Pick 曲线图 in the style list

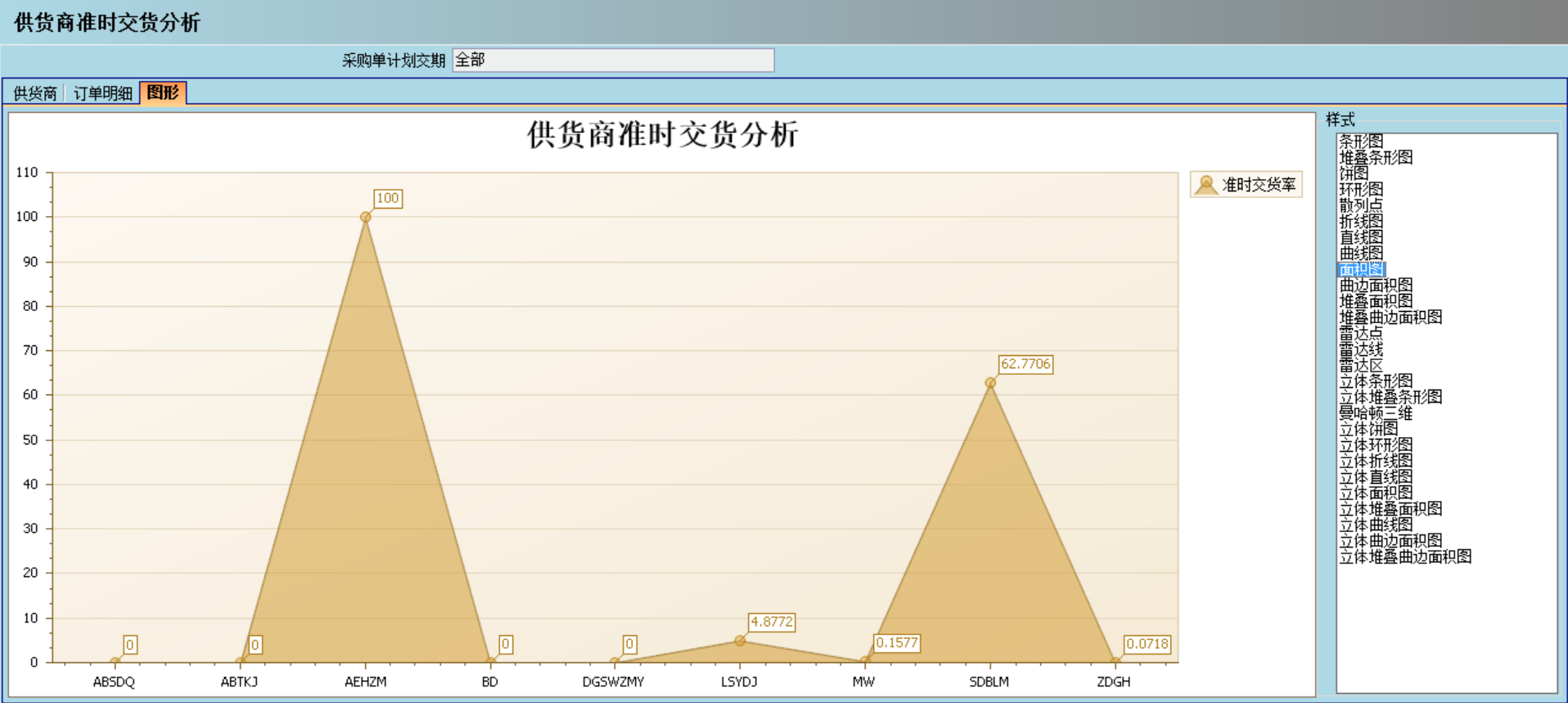1361,253
